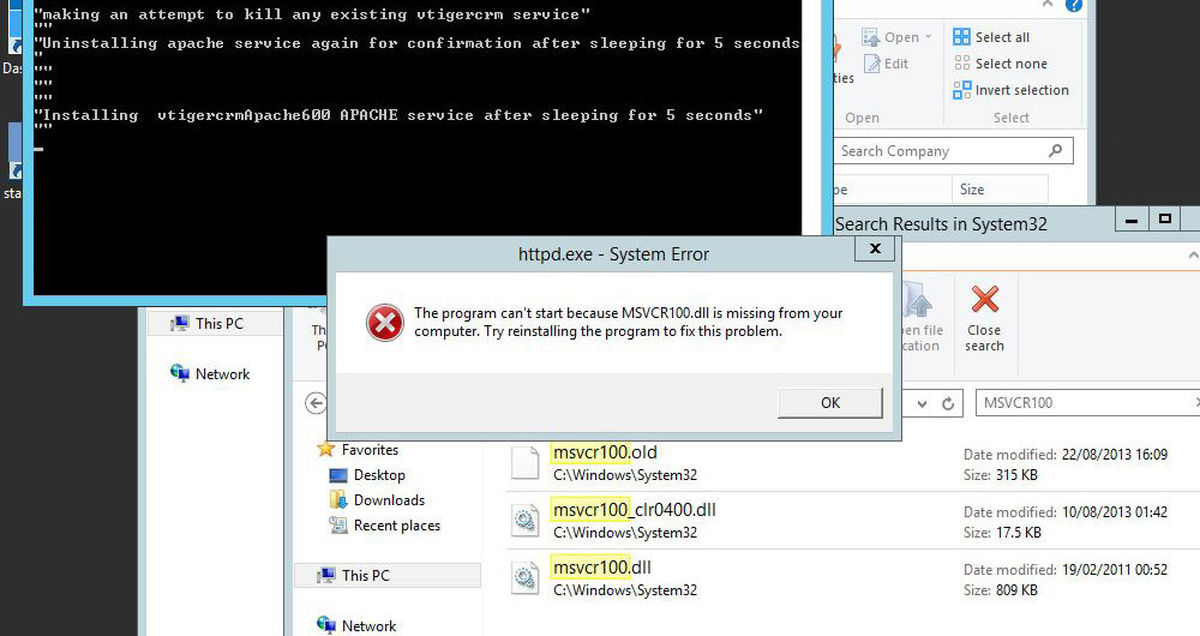Click the MSVCR100 search box

coord(1087,403)
